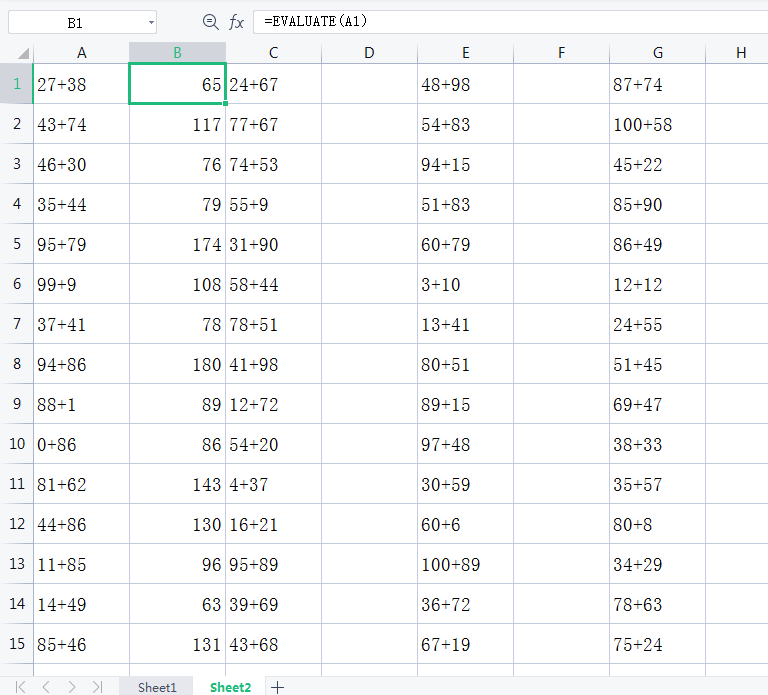Click cell C3 containing 74+53

(x=273, y=164)
